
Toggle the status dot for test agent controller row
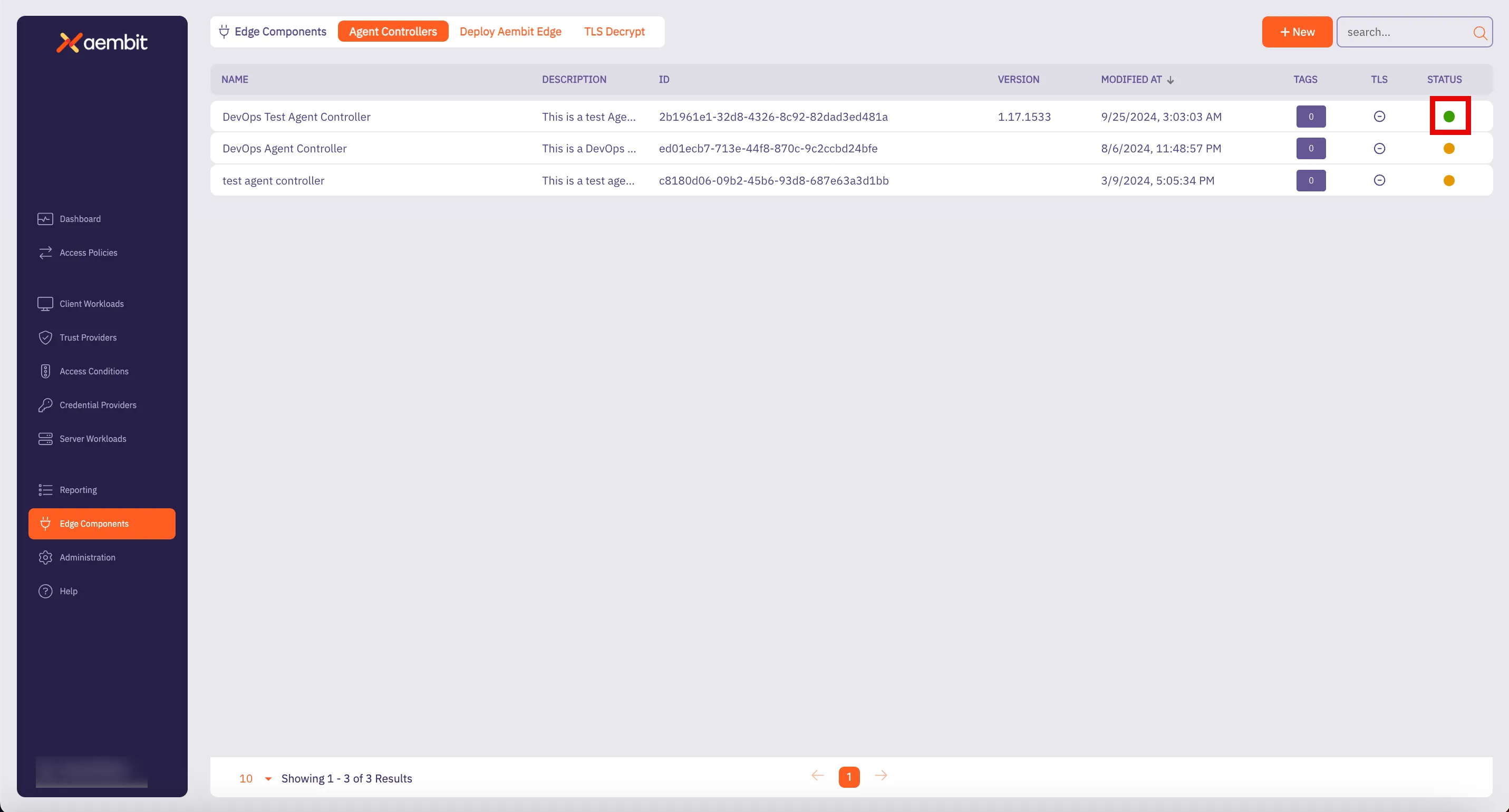click(1450, 180)
